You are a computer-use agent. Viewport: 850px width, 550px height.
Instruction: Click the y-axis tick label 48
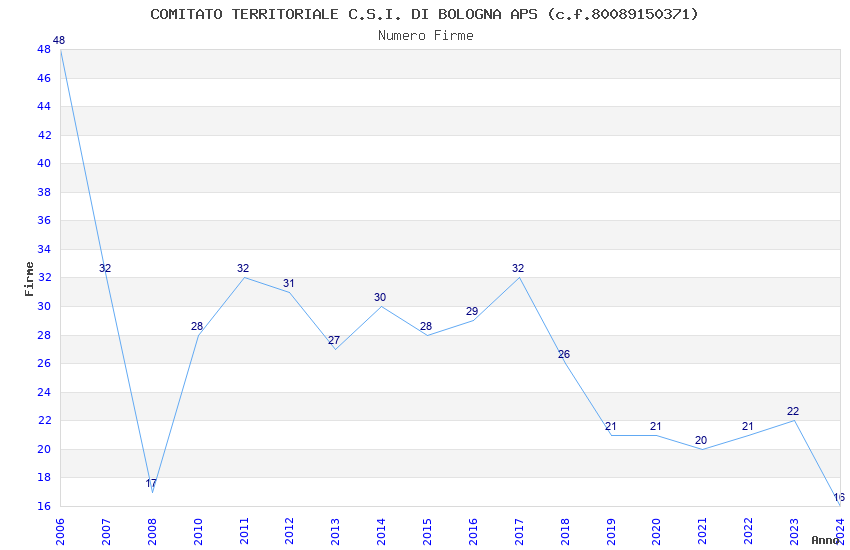[44, 49]
